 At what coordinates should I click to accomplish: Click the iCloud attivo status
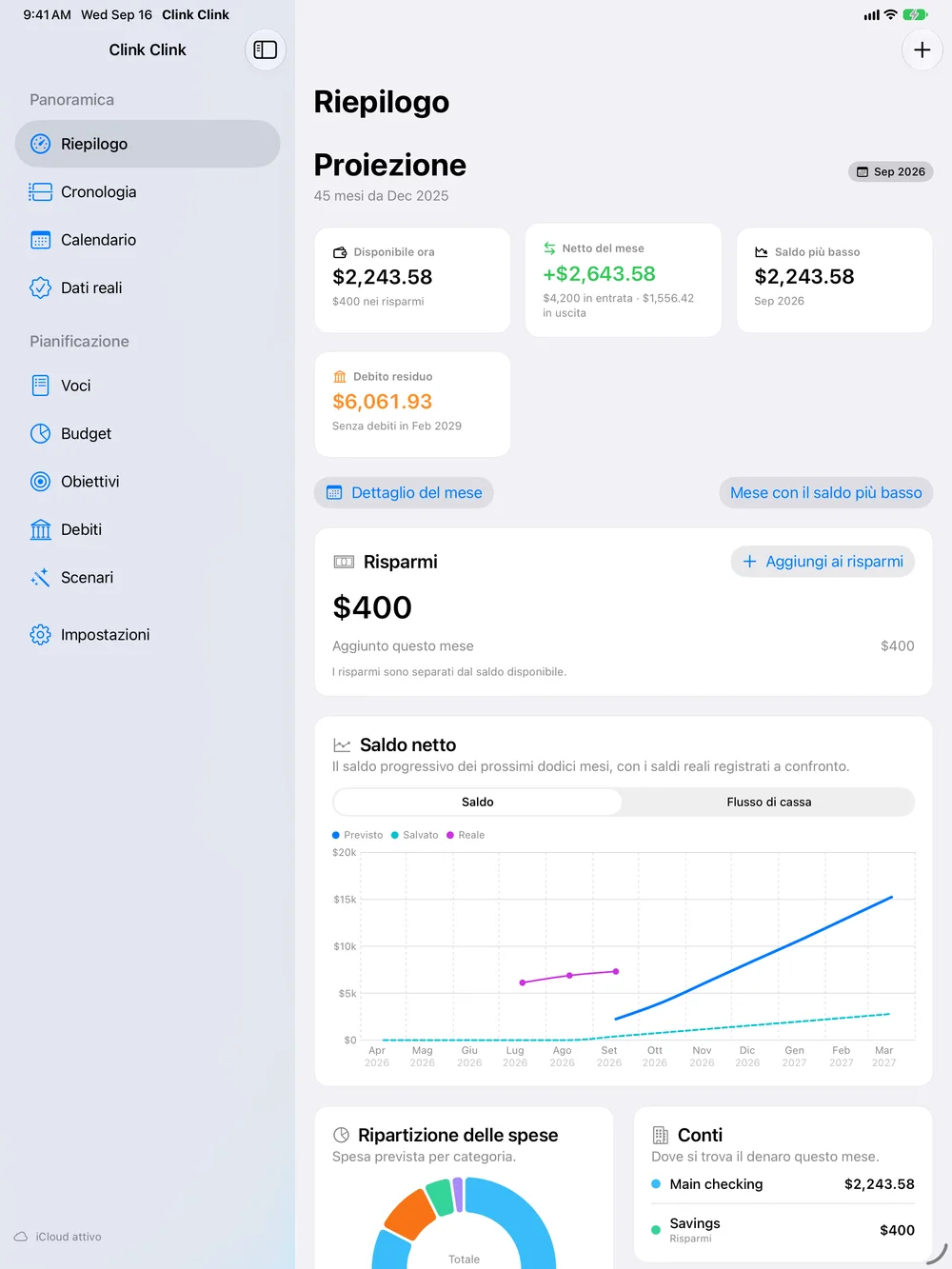[58, 1237]
